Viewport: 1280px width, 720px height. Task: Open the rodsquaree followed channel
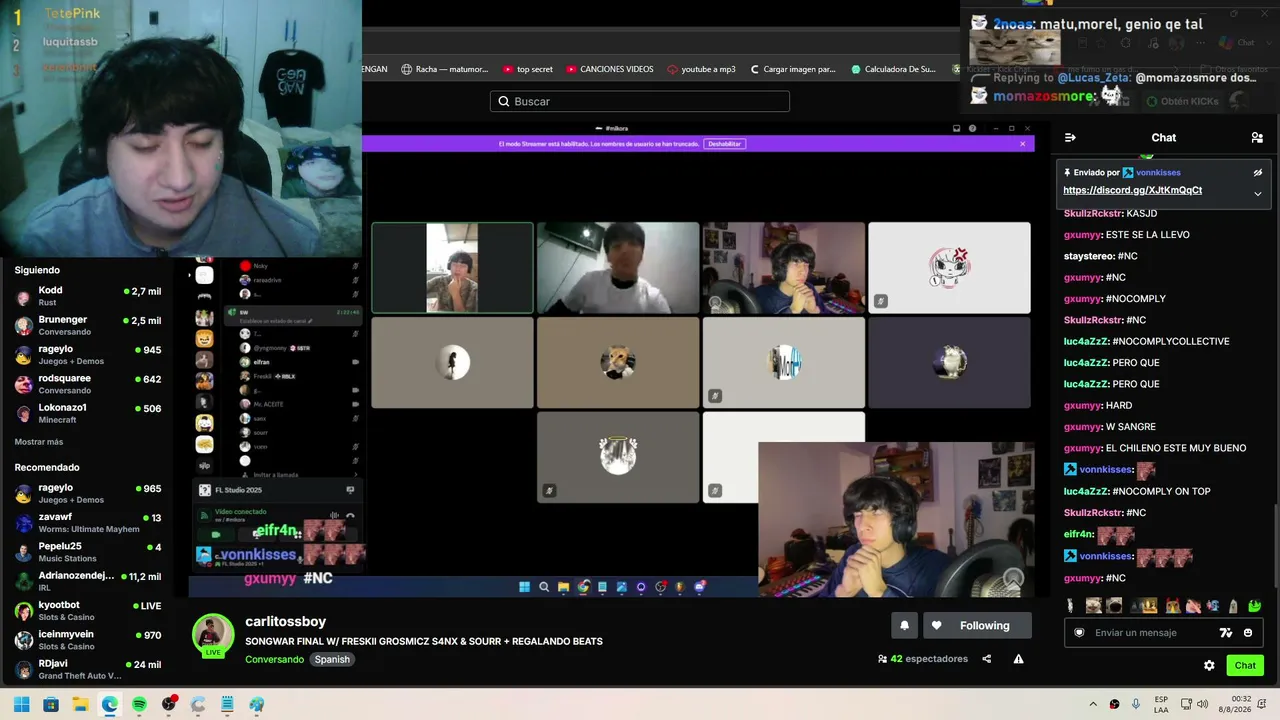point(88,384)
